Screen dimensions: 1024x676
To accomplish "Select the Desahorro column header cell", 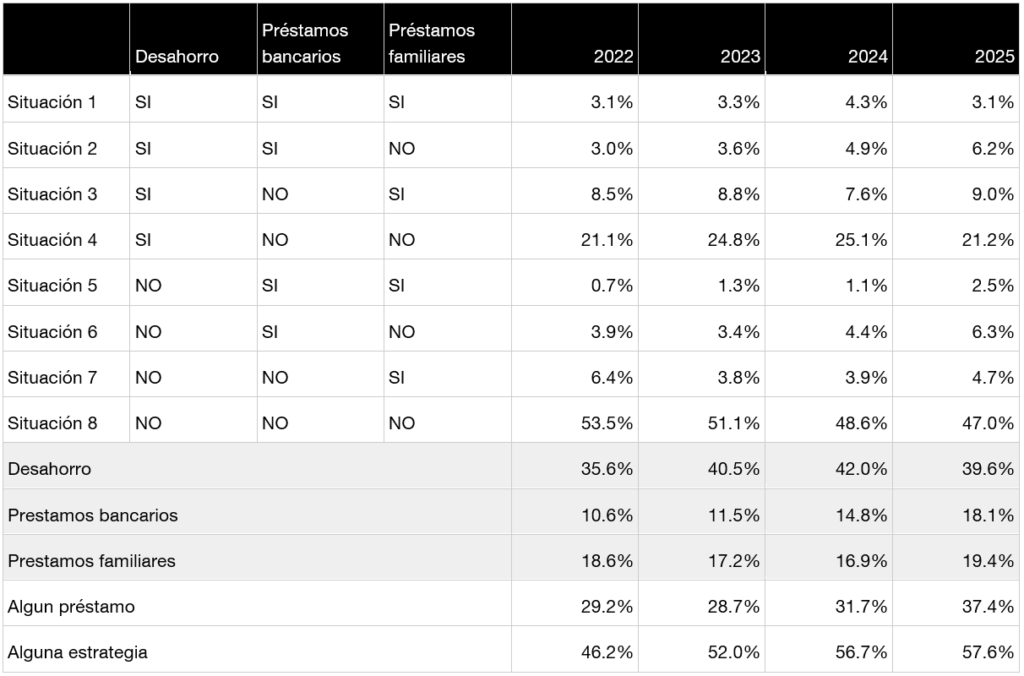I will coord(176,57).
